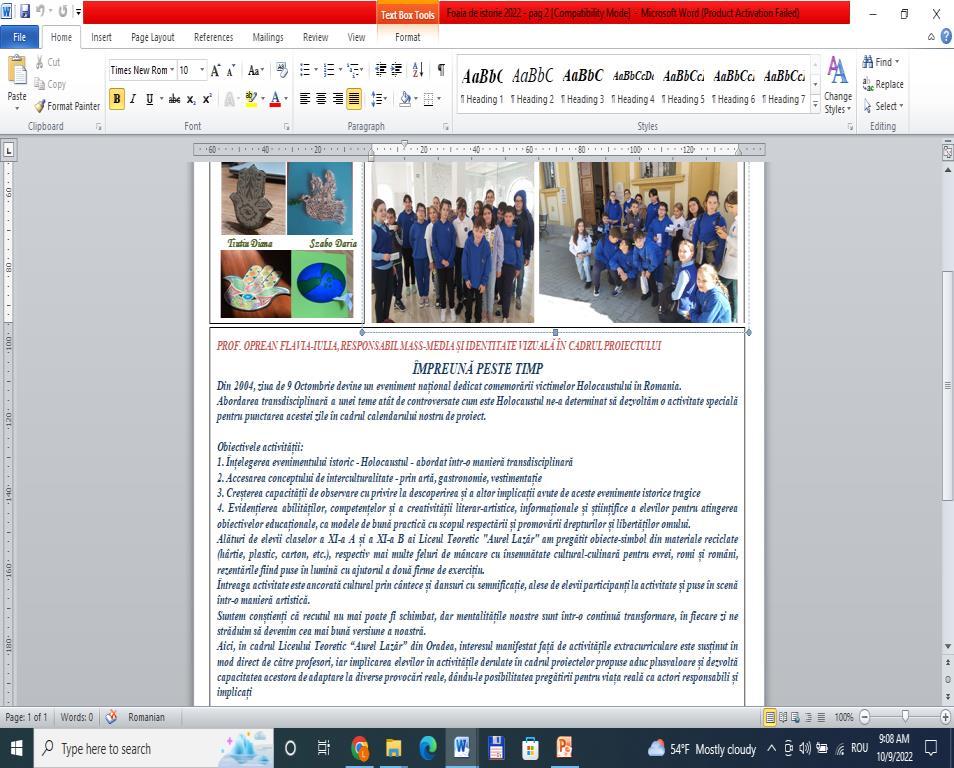Switch to the References tab
954x768 pixels.
pos(214,37)
